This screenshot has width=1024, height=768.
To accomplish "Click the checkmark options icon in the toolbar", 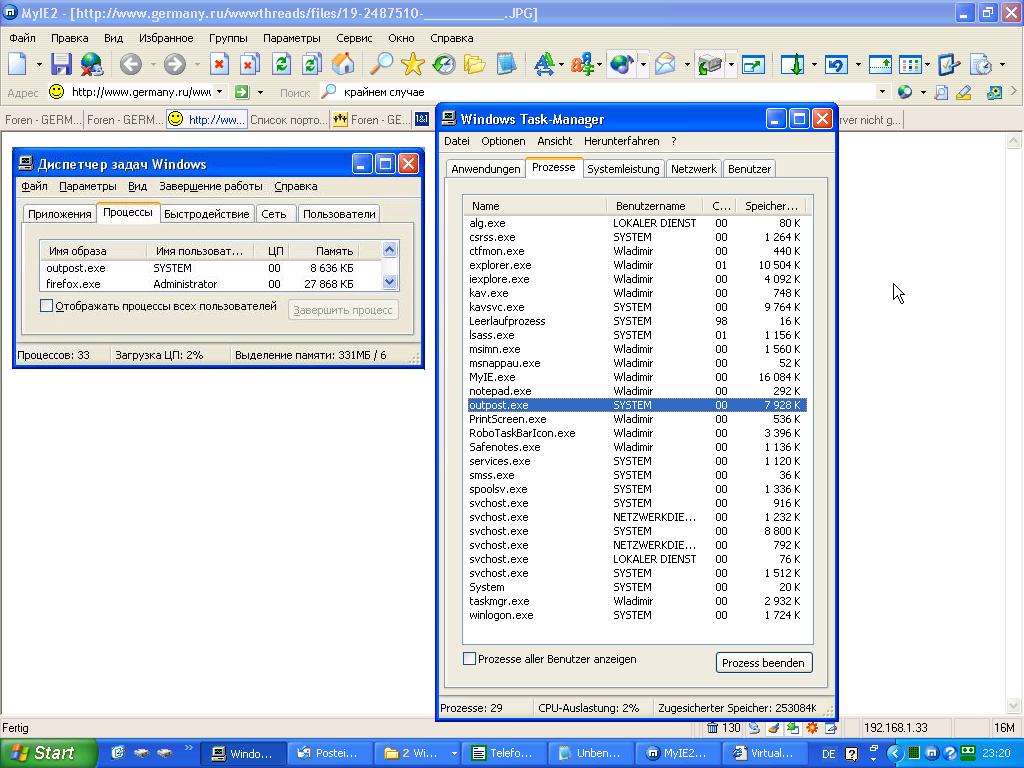I will [x=948, y=64].
